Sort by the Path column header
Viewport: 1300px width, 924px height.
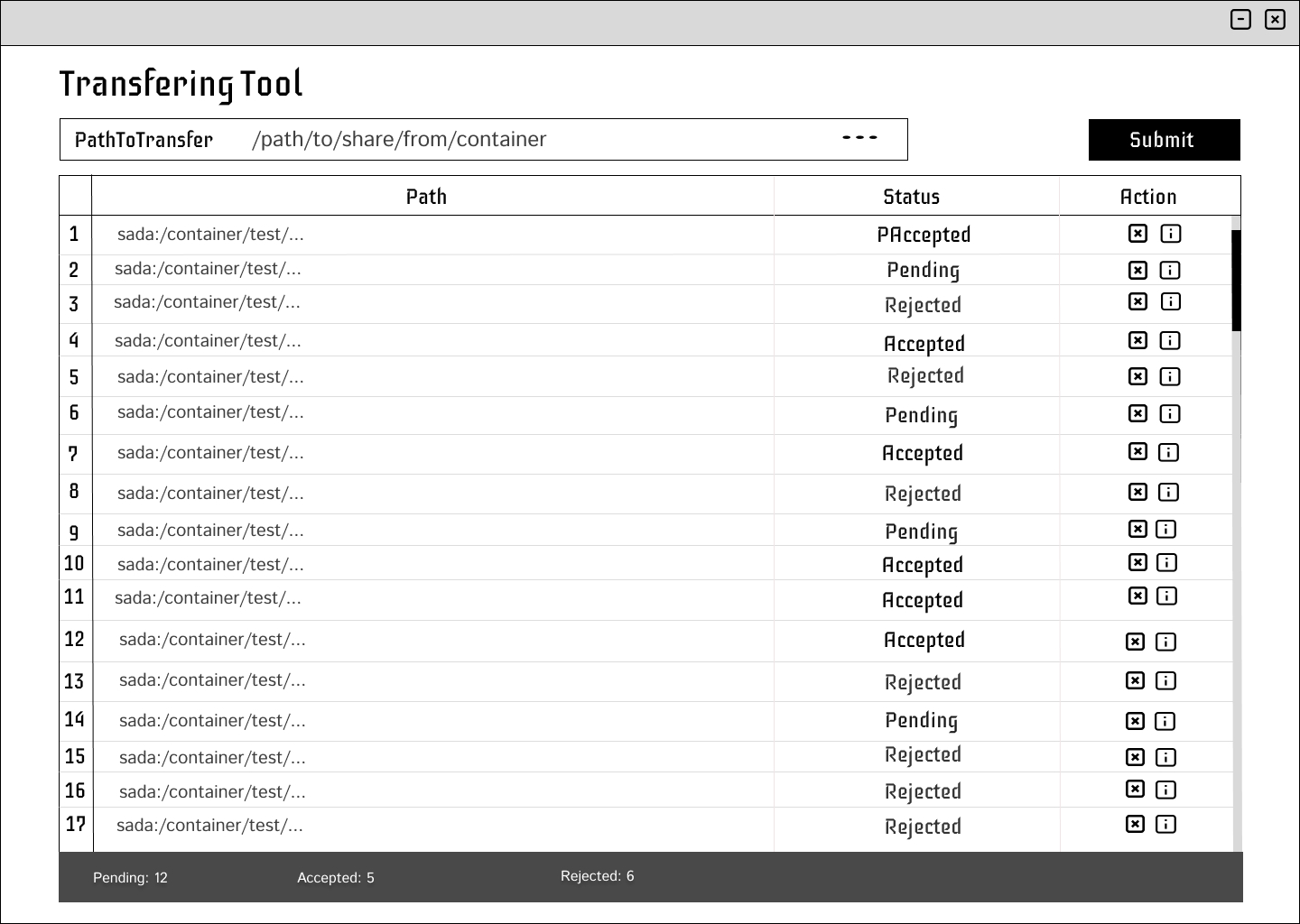426,197
